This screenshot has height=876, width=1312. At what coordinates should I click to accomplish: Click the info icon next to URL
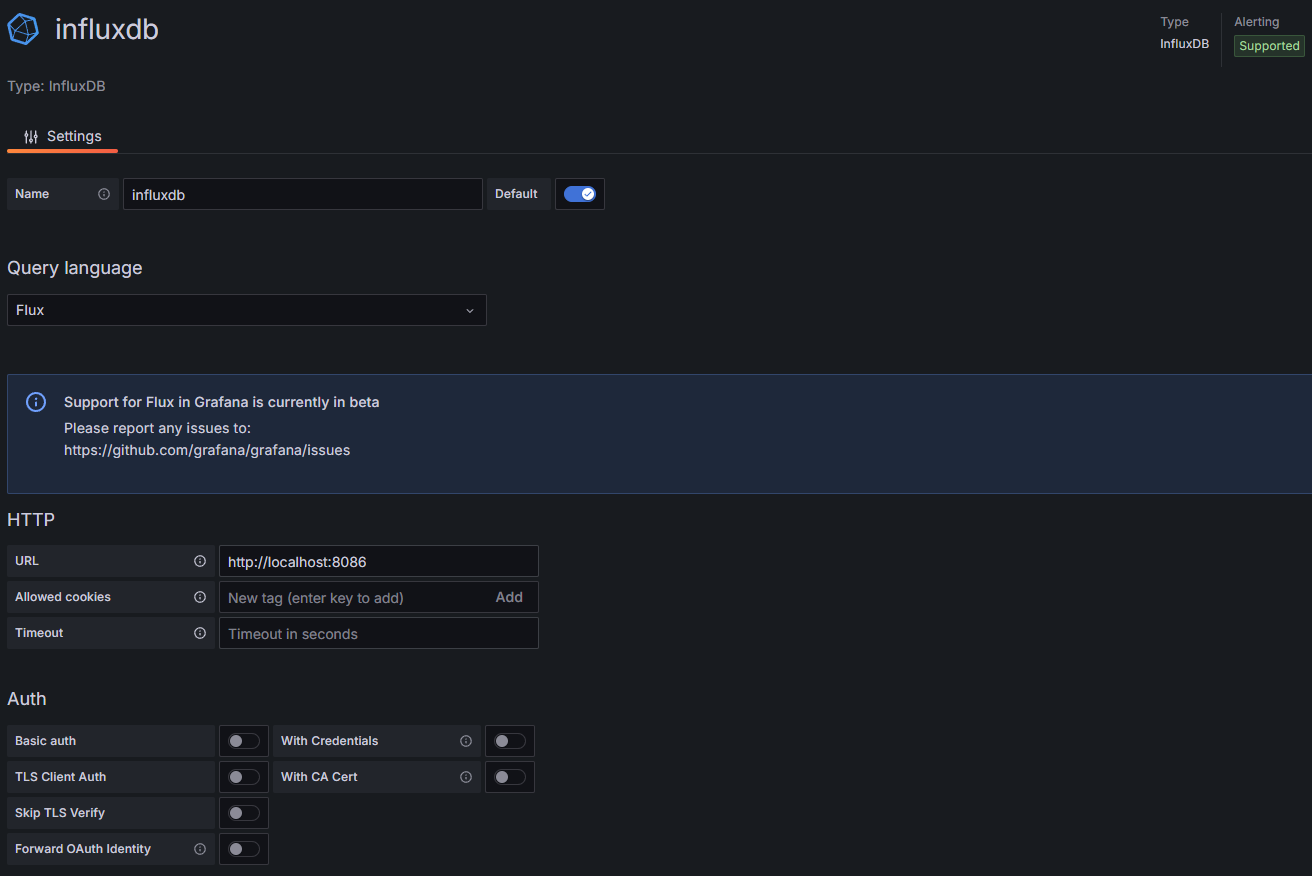pos(199,561)
